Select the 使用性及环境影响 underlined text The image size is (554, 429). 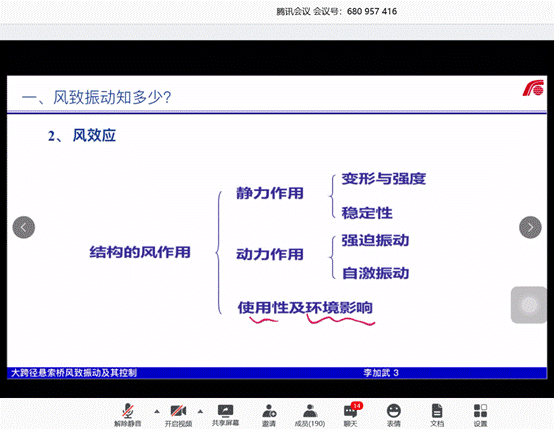pos(305,307)
